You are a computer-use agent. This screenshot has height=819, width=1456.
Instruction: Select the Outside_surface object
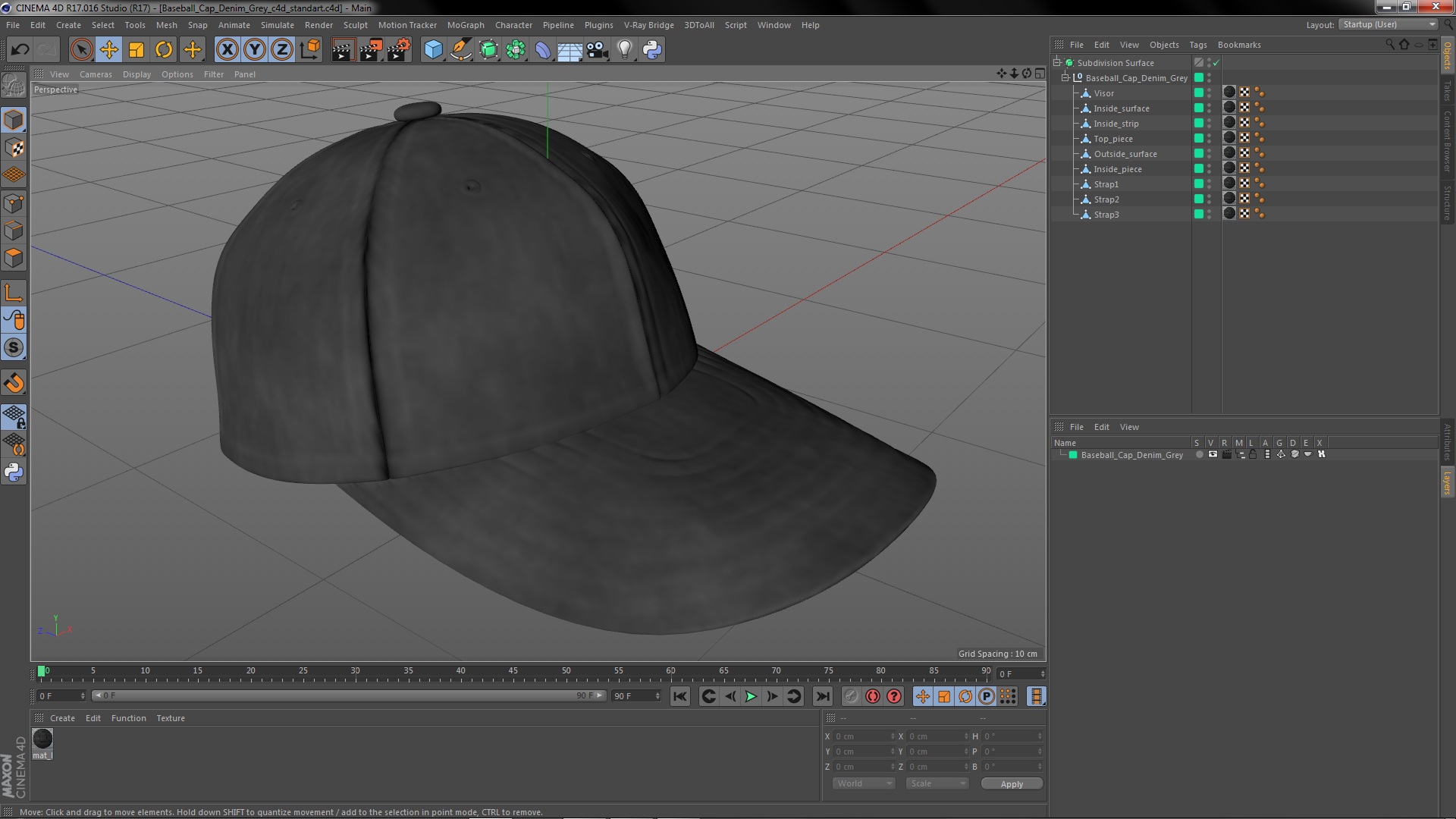[x=1125, y=154]
